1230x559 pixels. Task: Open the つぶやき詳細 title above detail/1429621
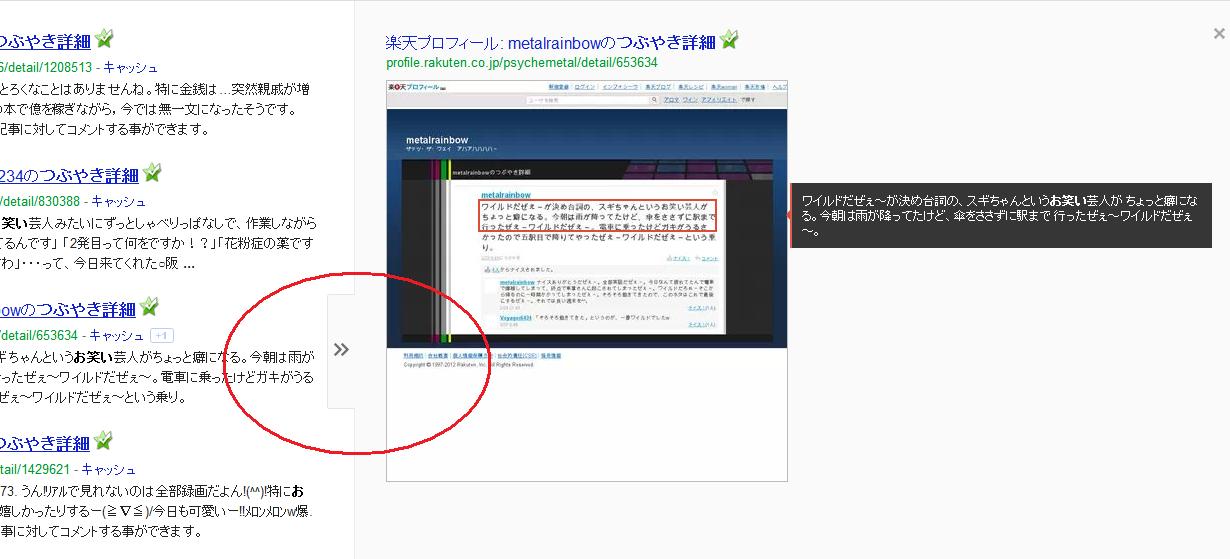[45, 443]
